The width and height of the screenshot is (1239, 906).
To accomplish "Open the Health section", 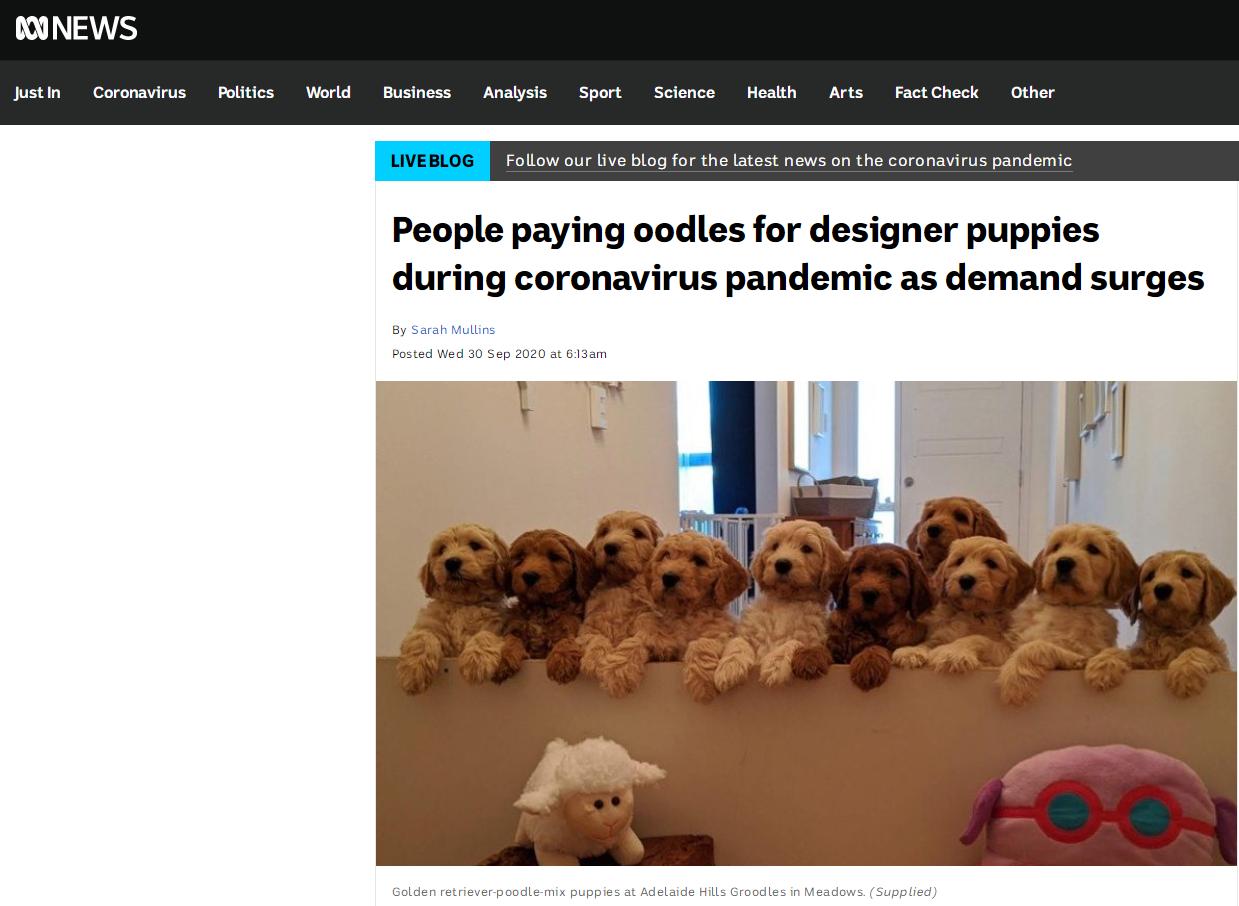I will 772,92.
